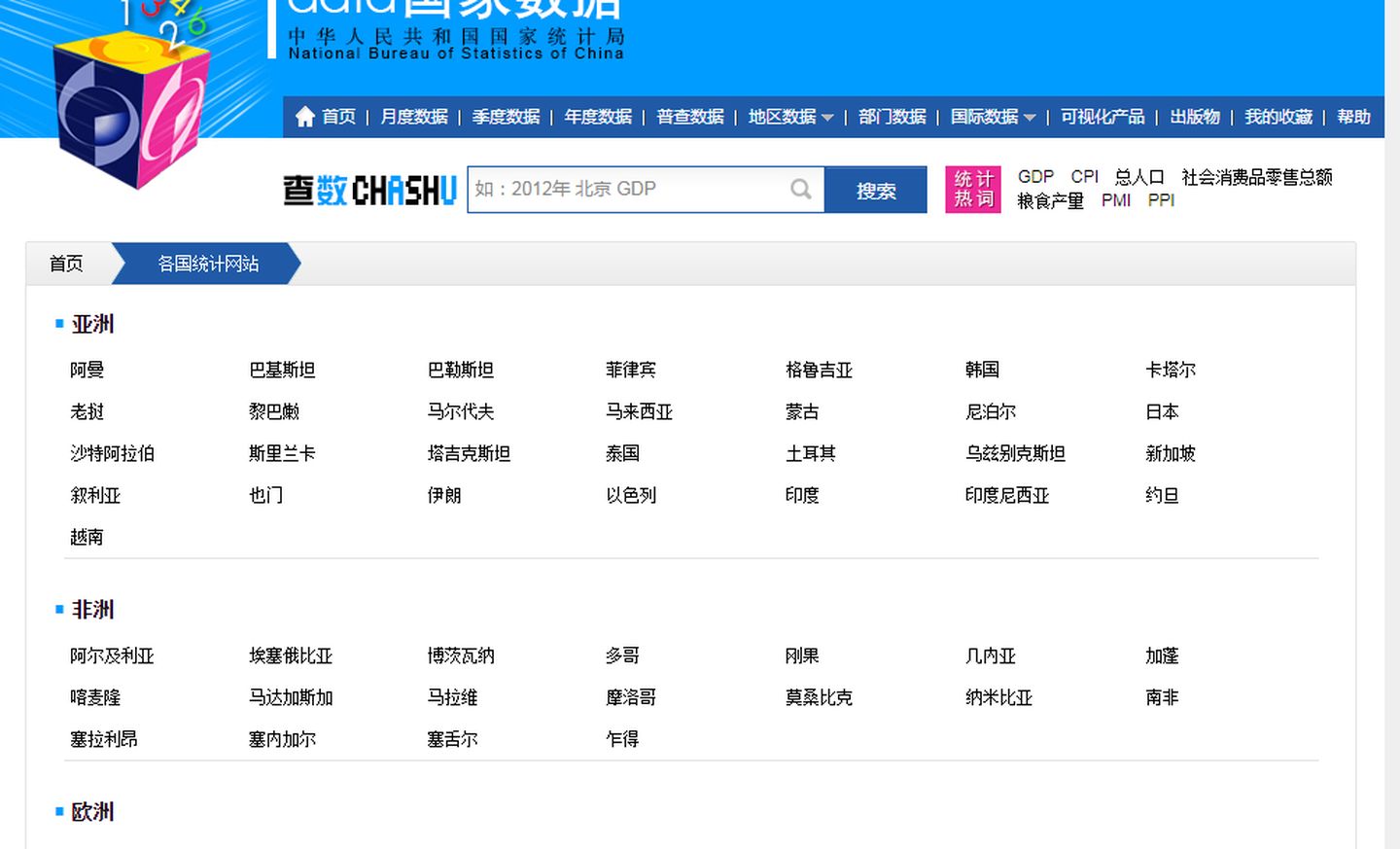This screenshot has height=849, width=1400.
Task: Click the magnifying glass search icon
Action: tap(799, 190)
